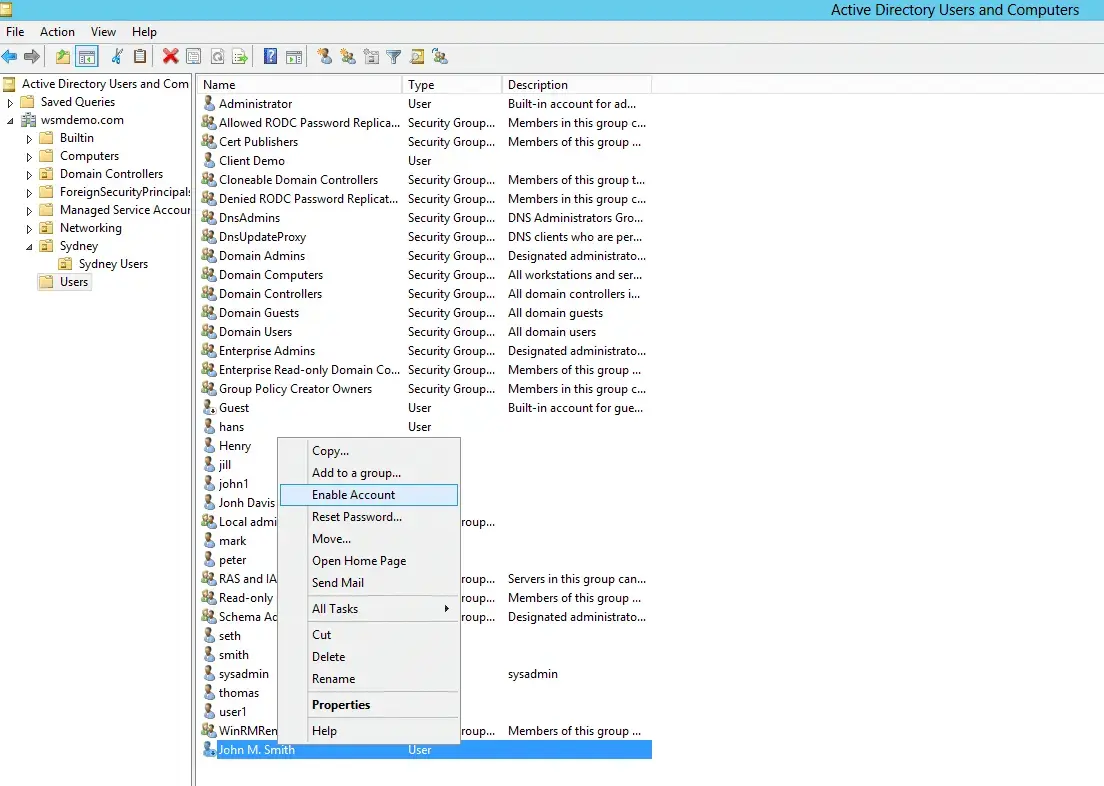Screen dimensions: 1104x786
Task: Choose Cut in context menu
Action: (x=369, y=635)
